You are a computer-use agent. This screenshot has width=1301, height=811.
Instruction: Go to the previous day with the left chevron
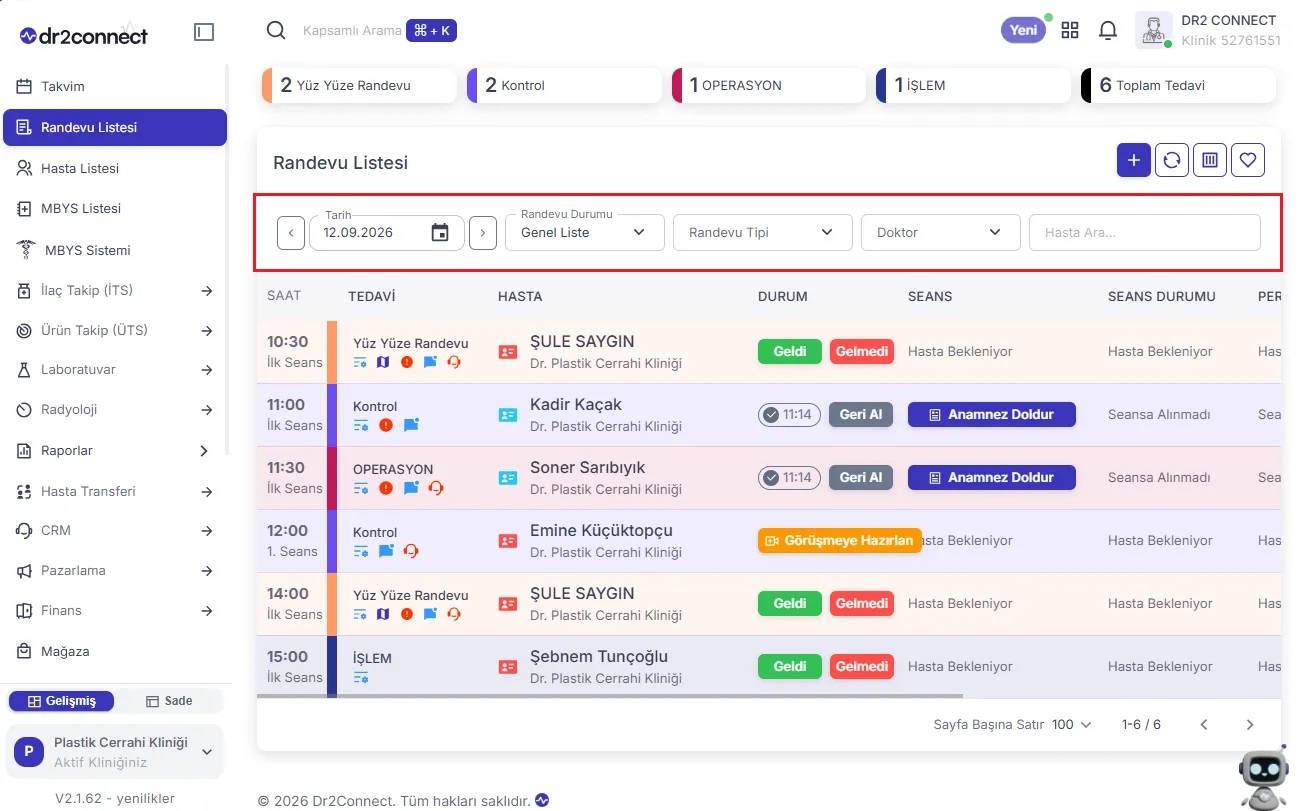pyautogui.click(x=291, y=233)
